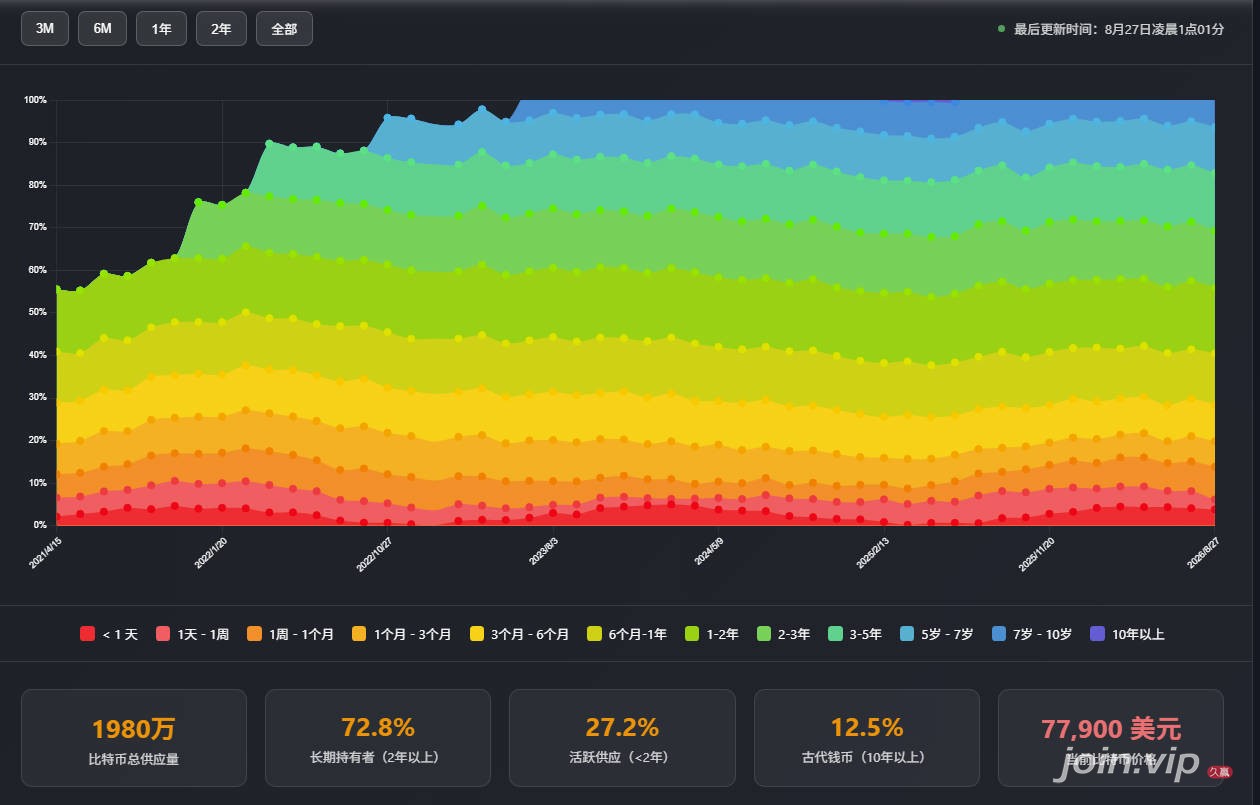Toggle the '1个月 - 3个月' legend swatch
The width and height of the screenshot is (1260, 805).
click(x=358, y=634)
